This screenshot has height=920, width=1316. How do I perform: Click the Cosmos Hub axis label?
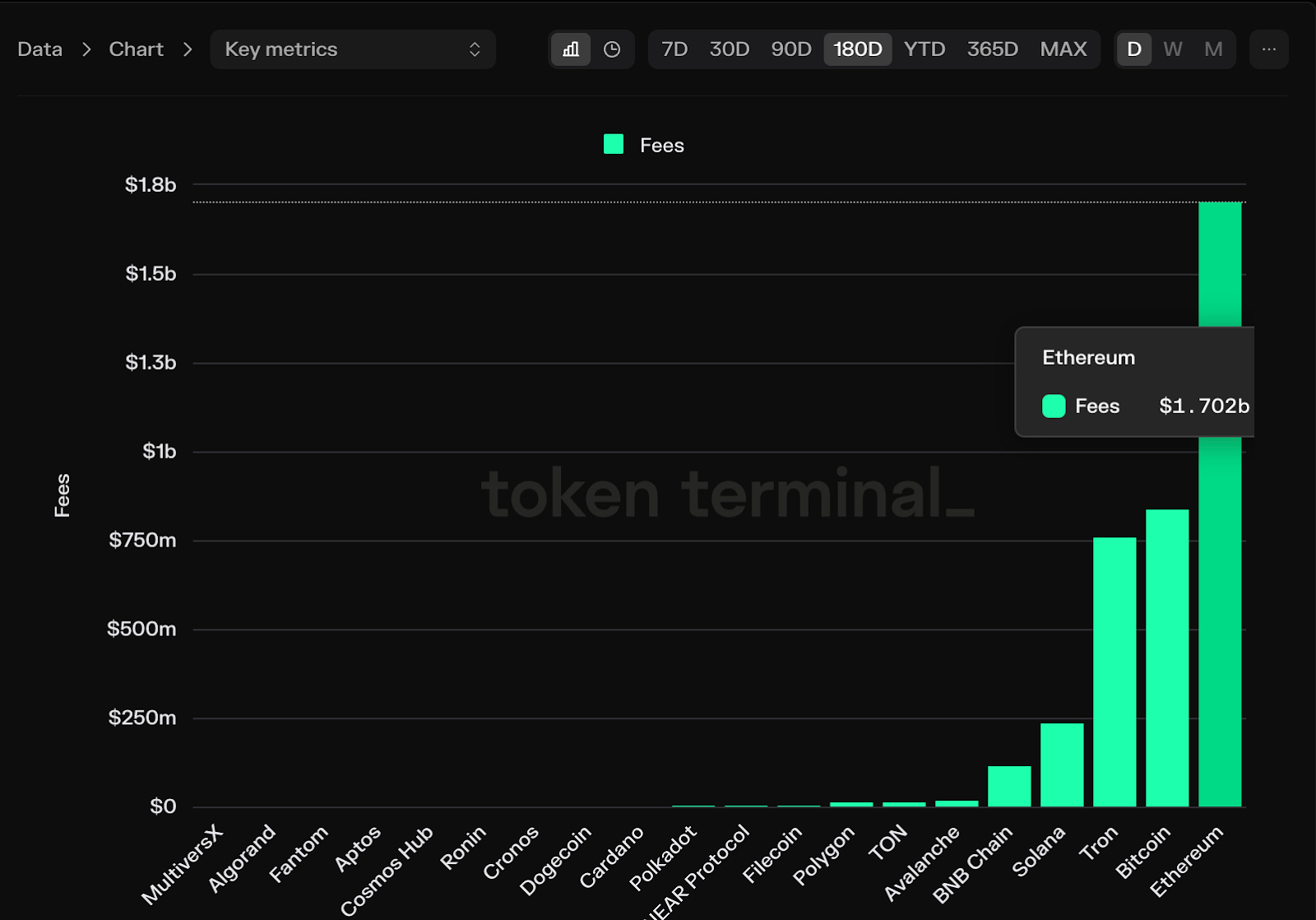(x=387, y=871)
